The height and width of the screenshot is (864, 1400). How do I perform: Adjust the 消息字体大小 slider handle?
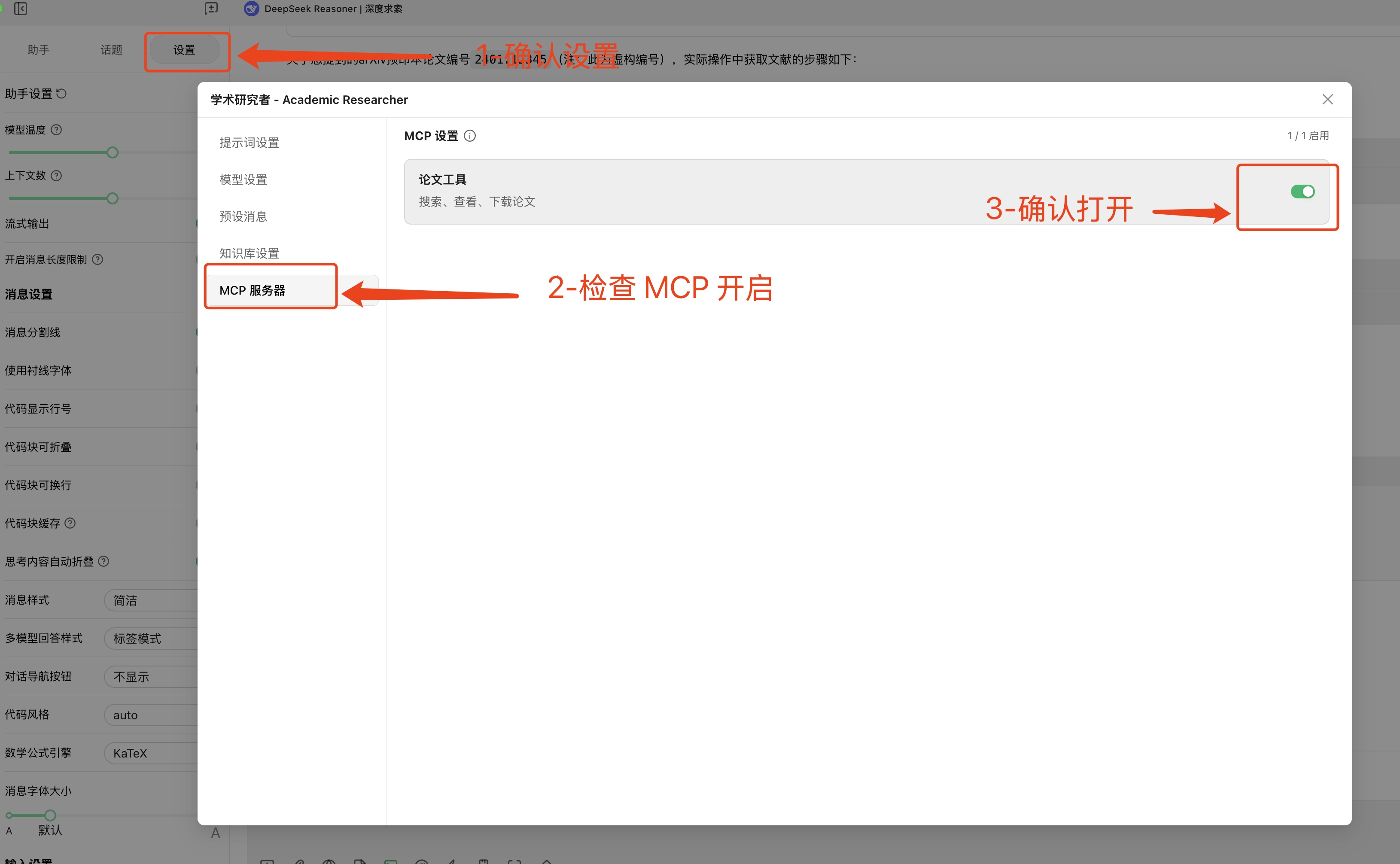tap(50, 815)
